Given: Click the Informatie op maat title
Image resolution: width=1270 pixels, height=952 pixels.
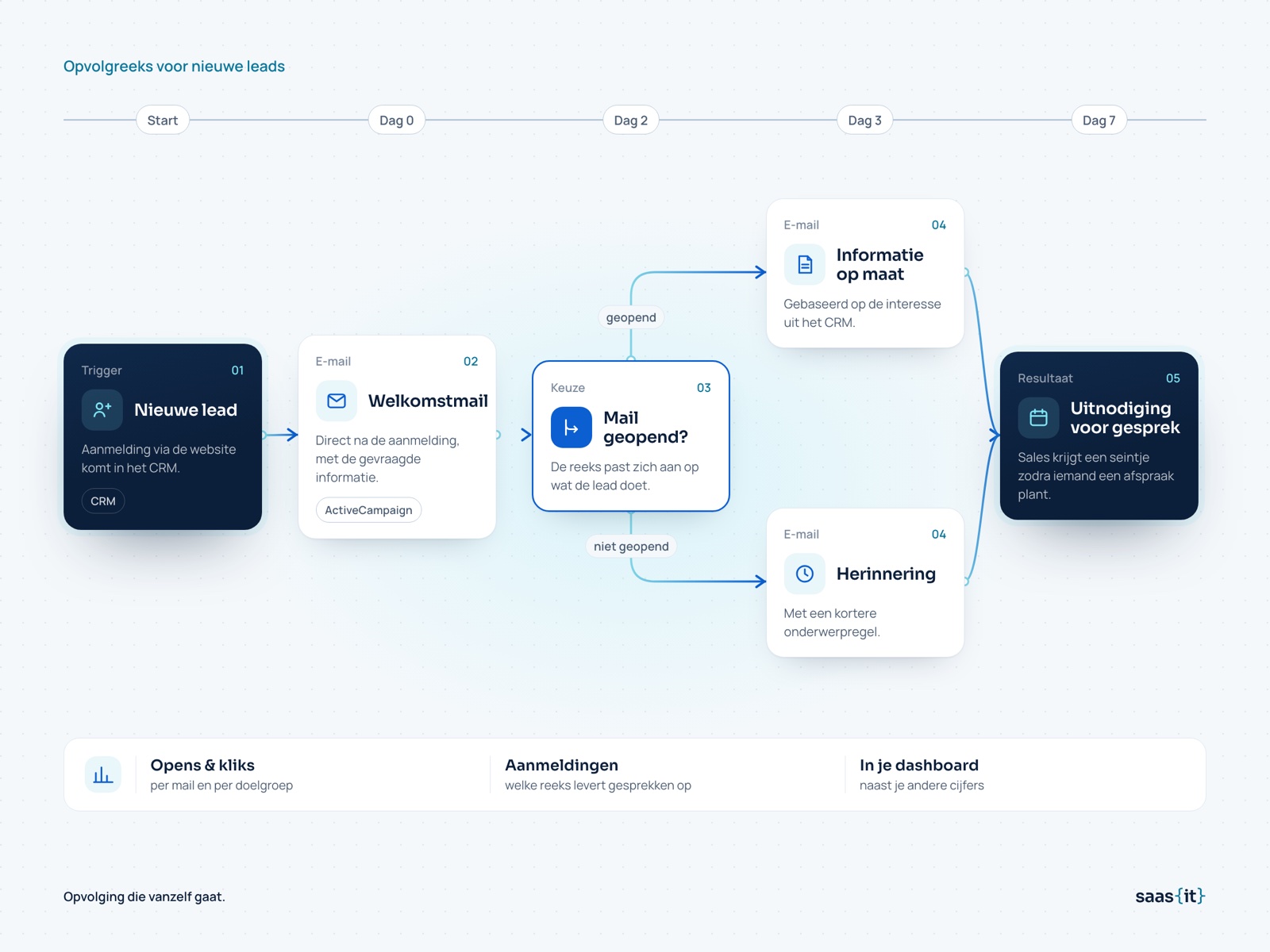Looking at the screenshot, I should pos(879,264).
